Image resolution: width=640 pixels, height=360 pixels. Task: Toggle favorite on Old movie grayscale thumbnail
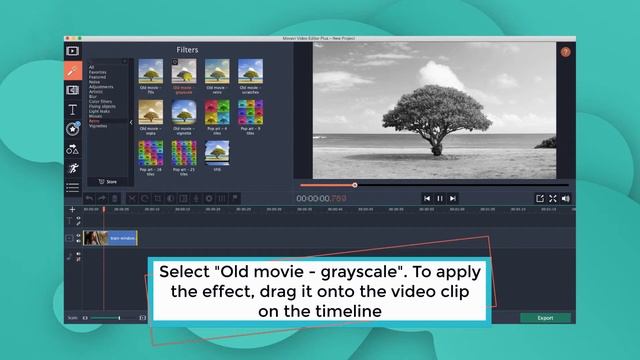(175, 62)
